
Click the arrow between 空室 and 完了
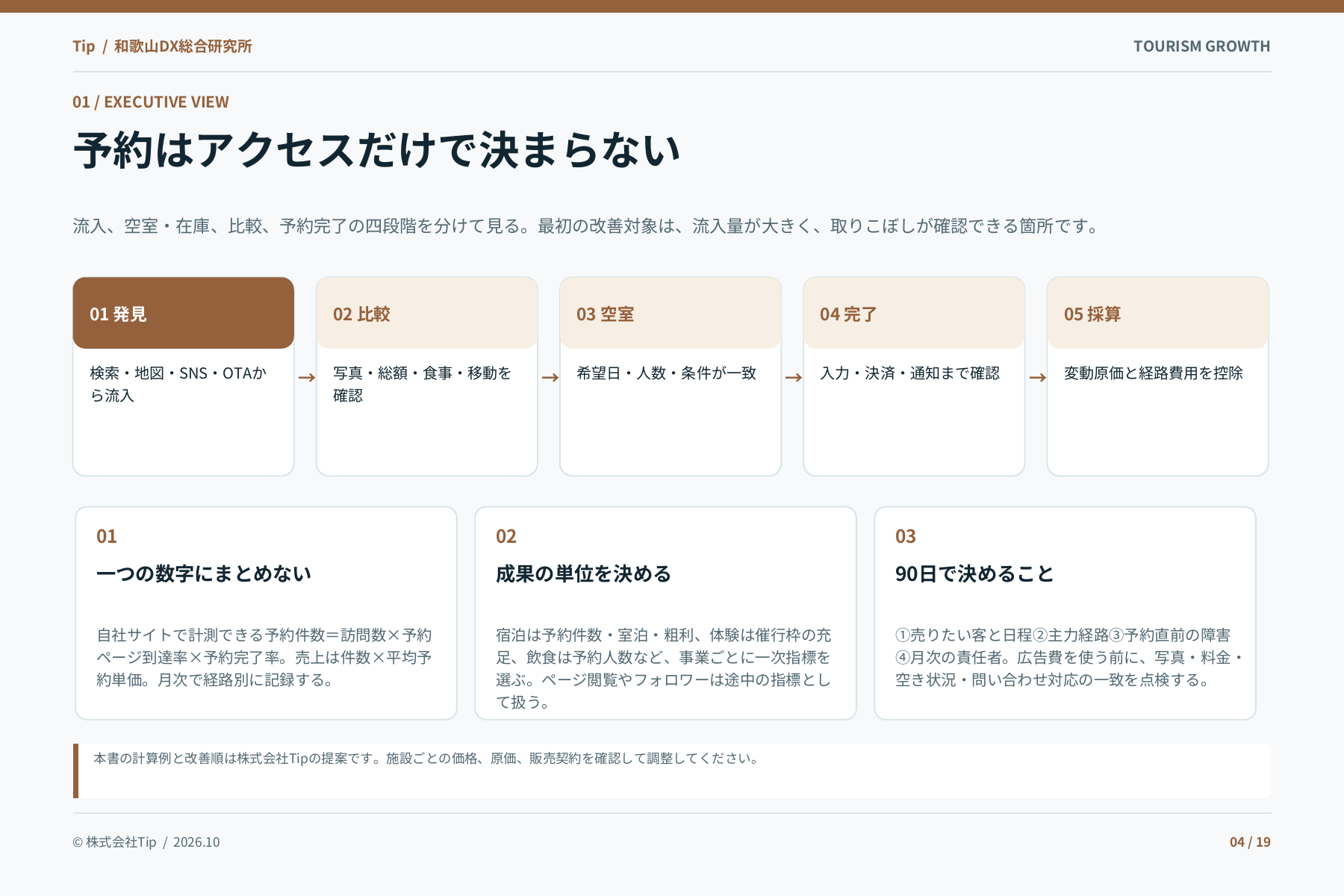tap(793, 378)
